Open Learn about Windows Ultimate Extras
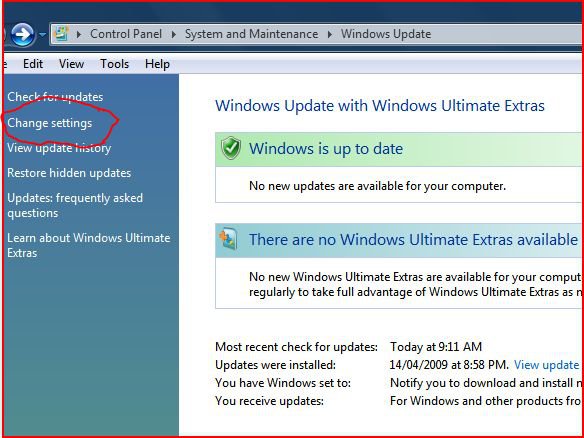The image size is (584, 438). 89,245
